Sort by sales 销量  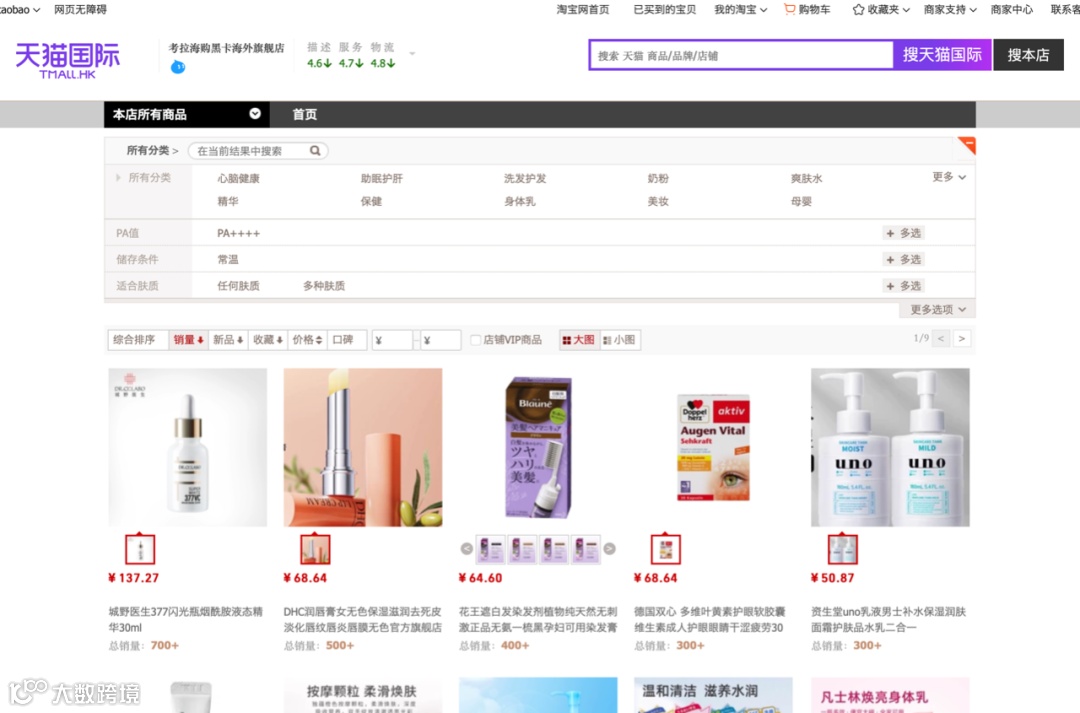[x=188, y=340]
